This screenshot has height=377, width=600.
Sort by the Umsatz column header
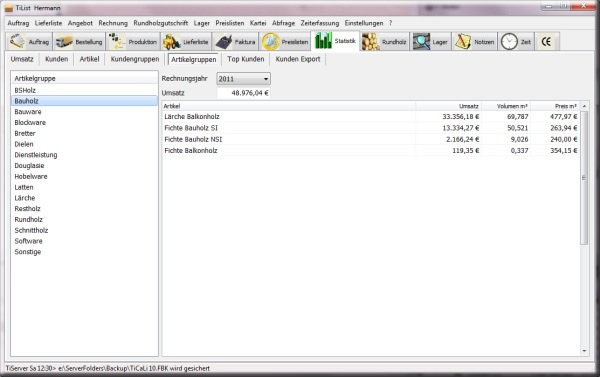[448, 106]
